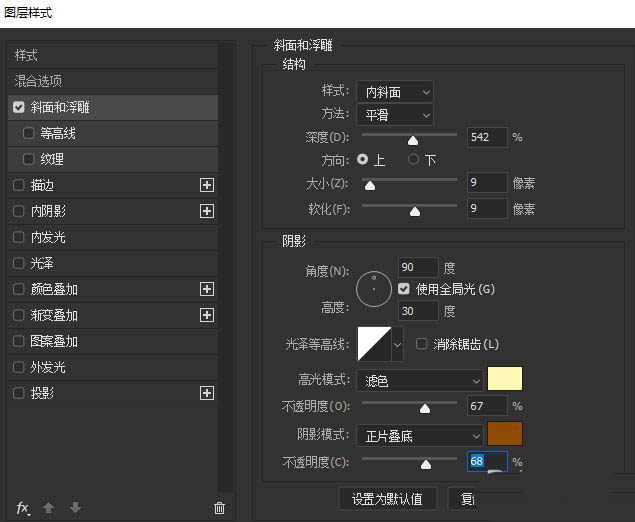Click the highlight 不透明度(O) slider handle
This screenshot has height=522, width=635.
pos(425,409)
